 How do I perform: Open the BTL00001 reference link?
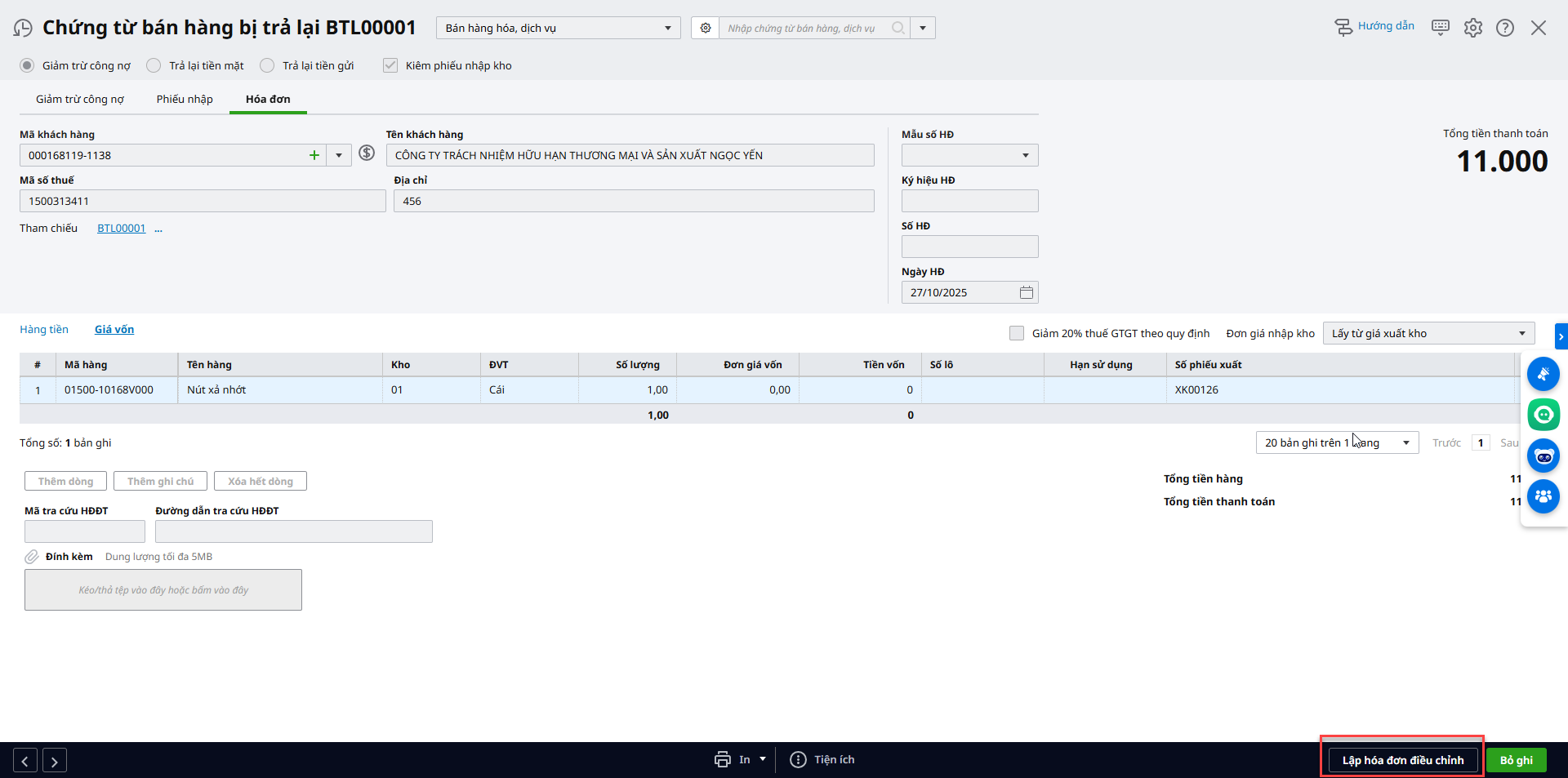tap(121, 229)
